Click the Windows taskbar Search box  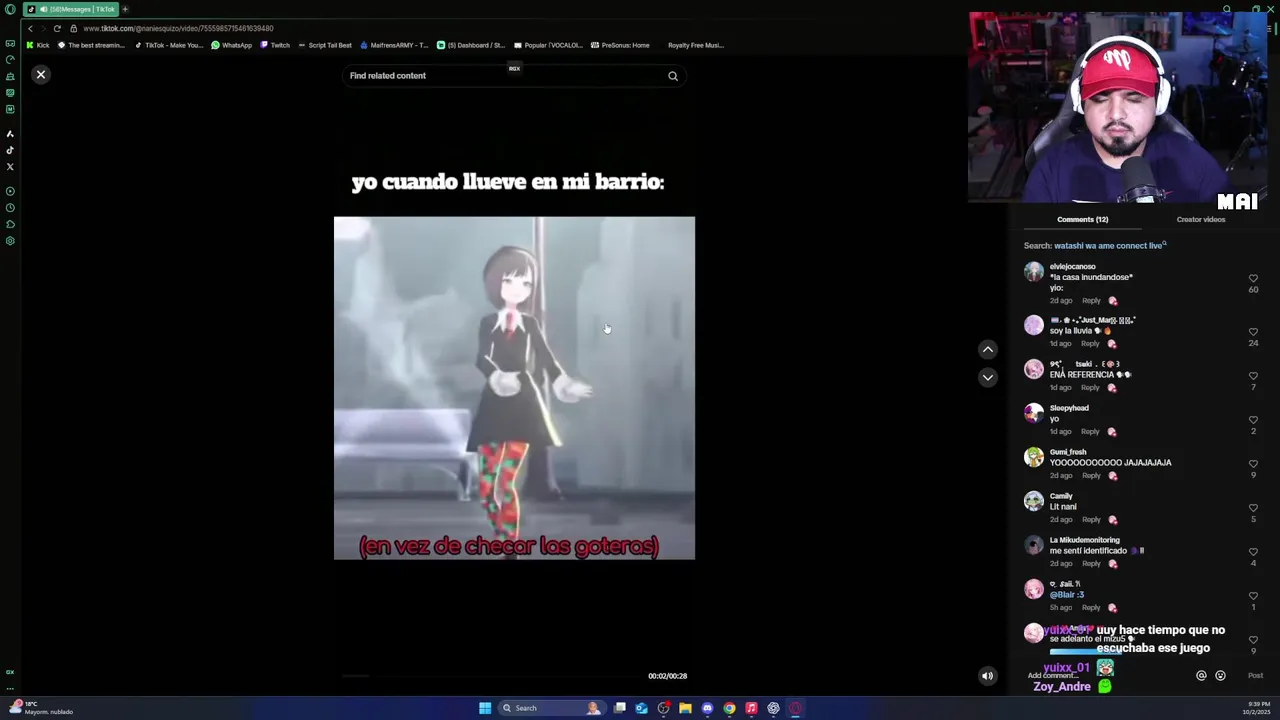(552, 708)
